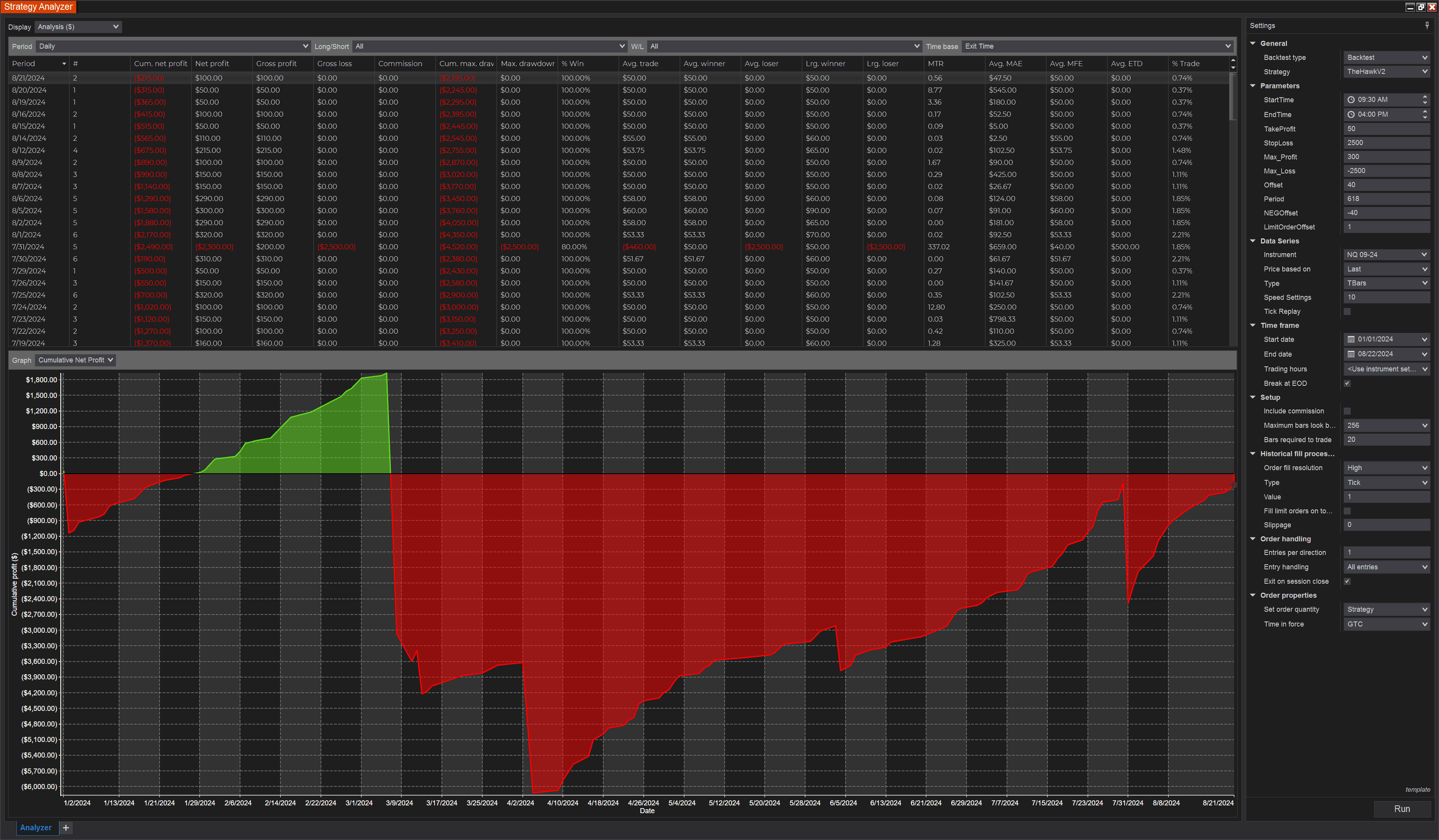Collapse the Order properties section
The image size is (1439, 840).
(1253, 595)
